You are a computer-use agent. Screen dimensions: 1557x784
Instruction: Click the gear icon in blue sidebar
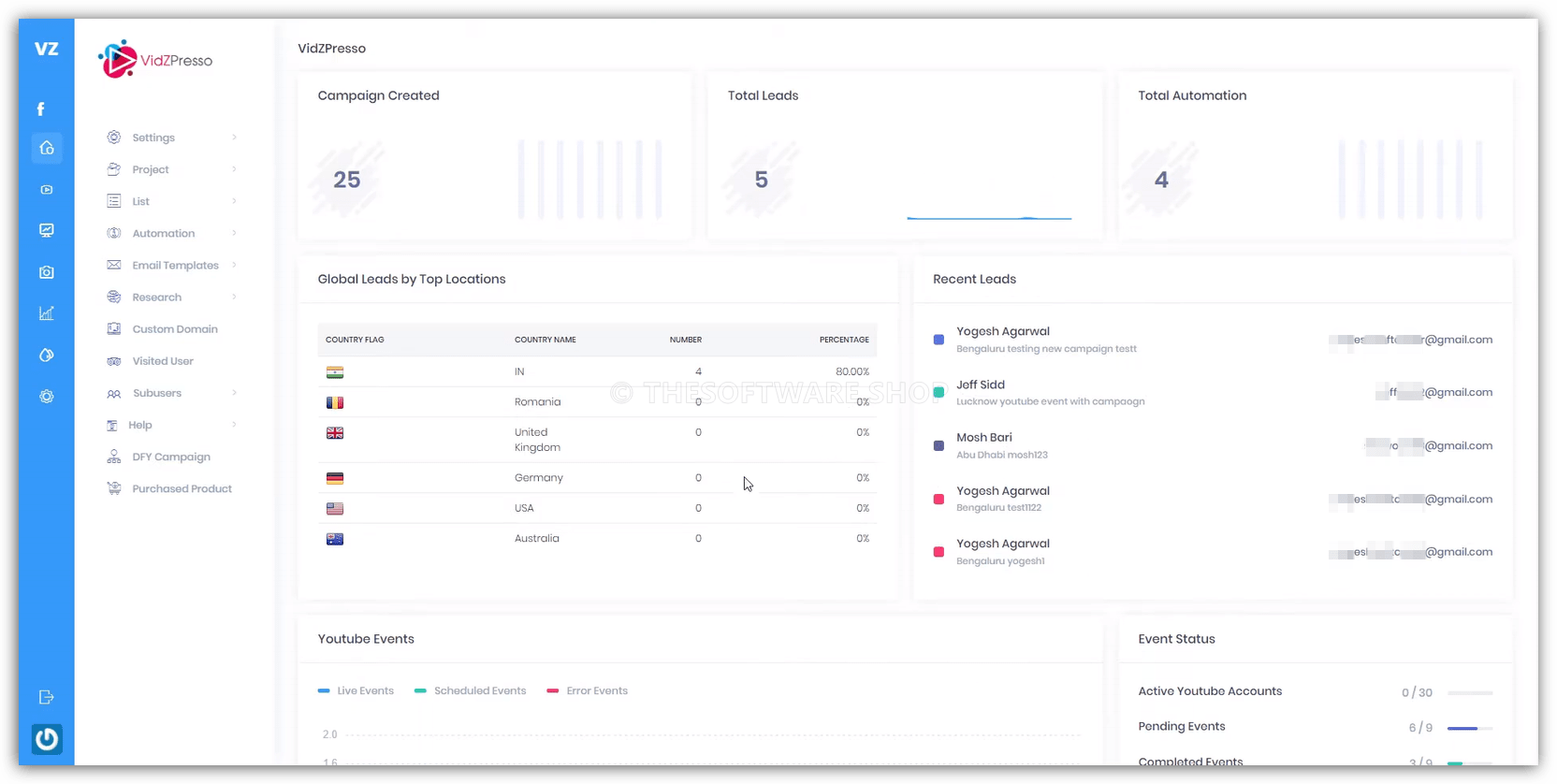(x=47, y=397)
